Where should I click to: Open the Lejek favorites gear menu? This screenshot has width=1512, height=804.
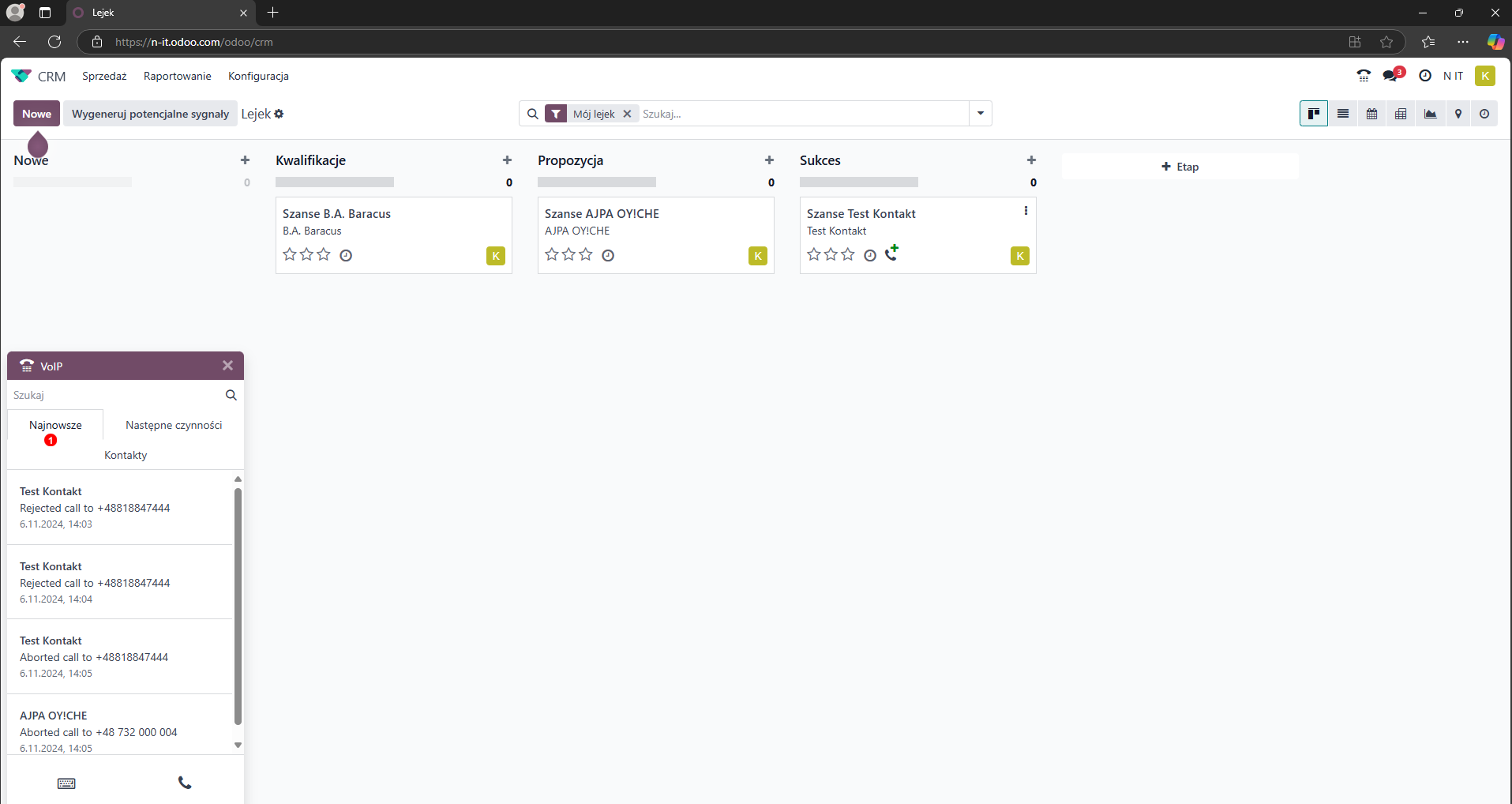point(280,113)
